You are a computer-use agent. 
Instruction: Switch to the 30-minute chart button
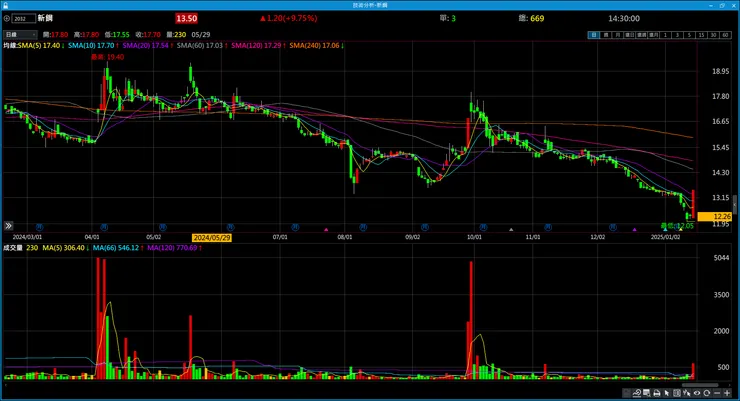[713, 35]
